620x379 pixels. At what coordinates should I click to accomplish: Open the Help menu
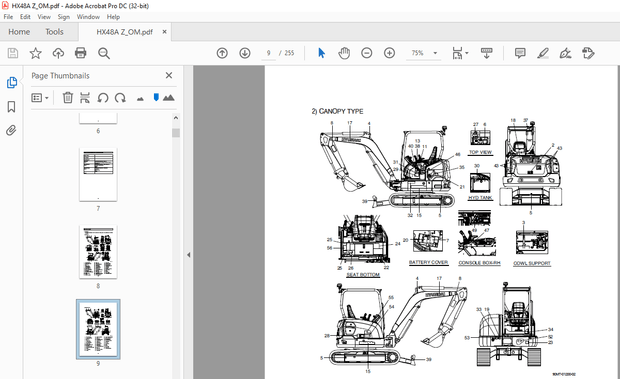point(113,17)
